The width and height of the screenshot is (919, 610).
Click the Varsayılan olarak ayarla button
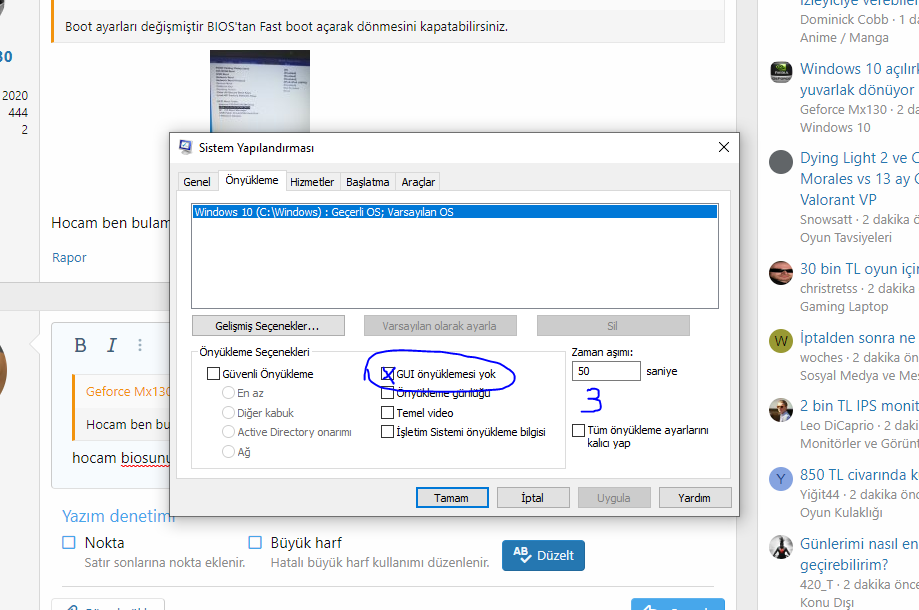[x=440, y=326]
